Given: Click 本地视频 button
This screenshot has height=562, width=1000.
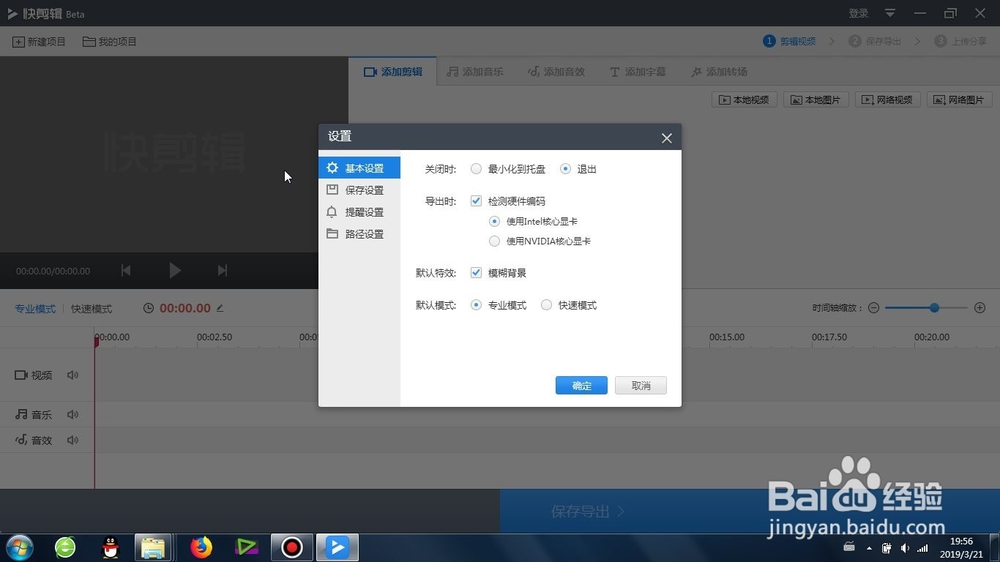Looking at the screenshot, I should tap(744, 100).
